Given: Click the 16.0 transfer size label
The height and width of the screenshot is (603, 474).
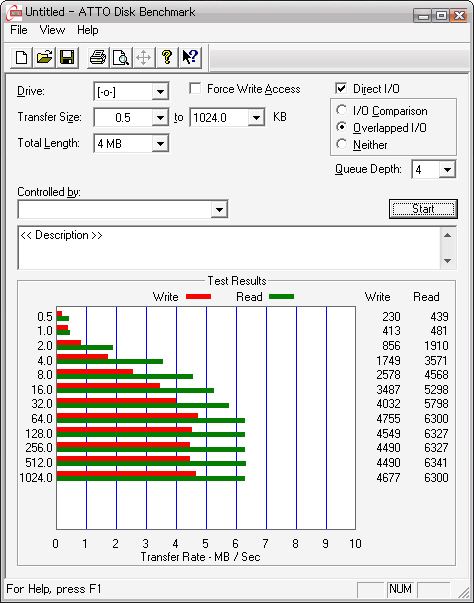Looking at the screenshot, I should tap(42, 390).
